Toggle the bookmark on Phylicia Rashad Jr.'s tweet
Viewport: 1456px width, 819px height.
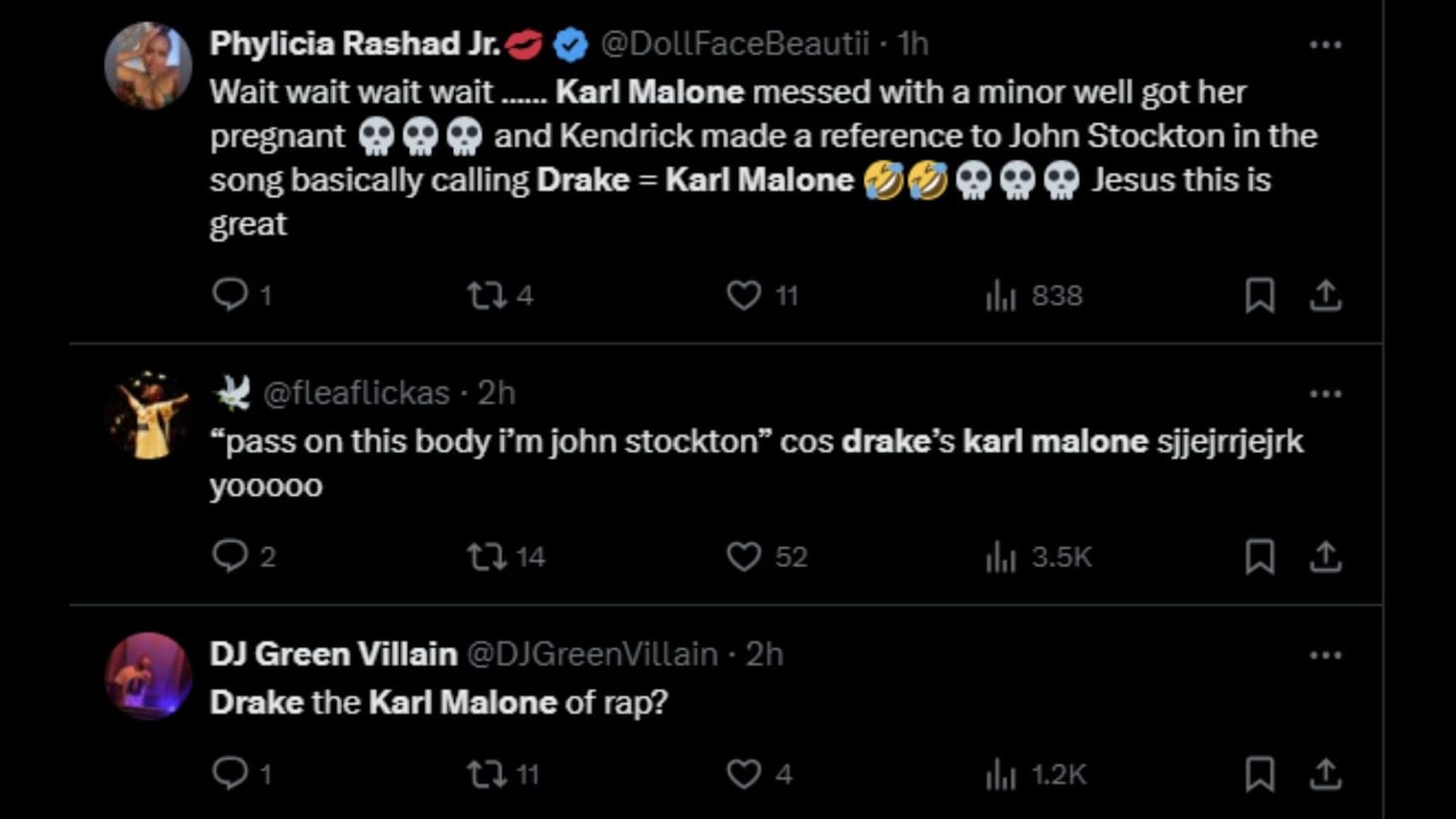click(1261, 294)
